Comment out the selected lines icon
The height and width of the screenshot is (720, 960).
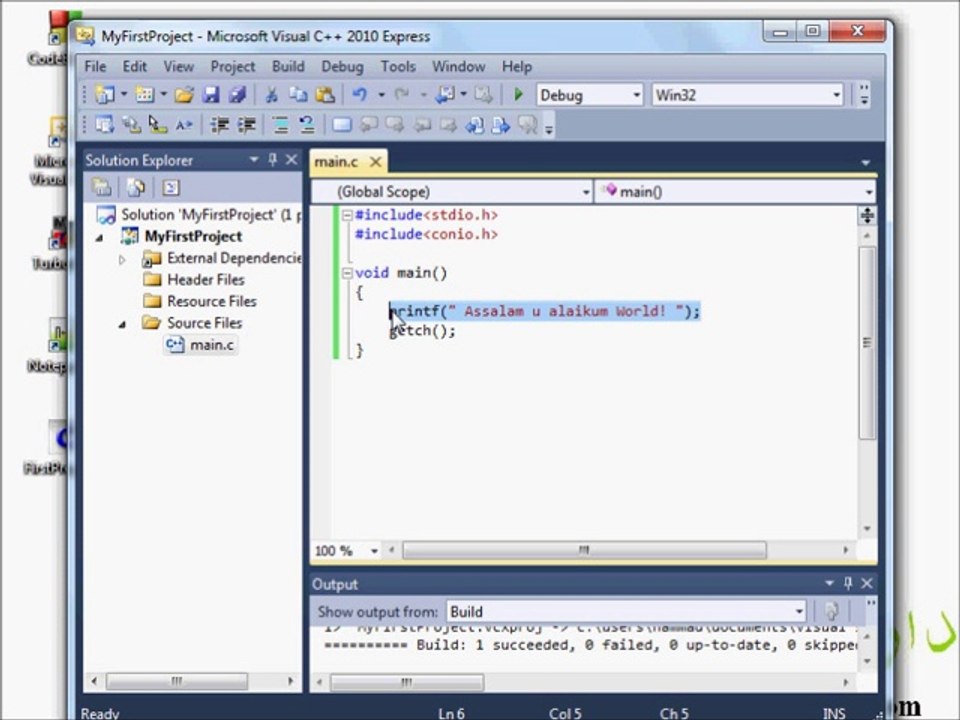click(x=280, y=125)
